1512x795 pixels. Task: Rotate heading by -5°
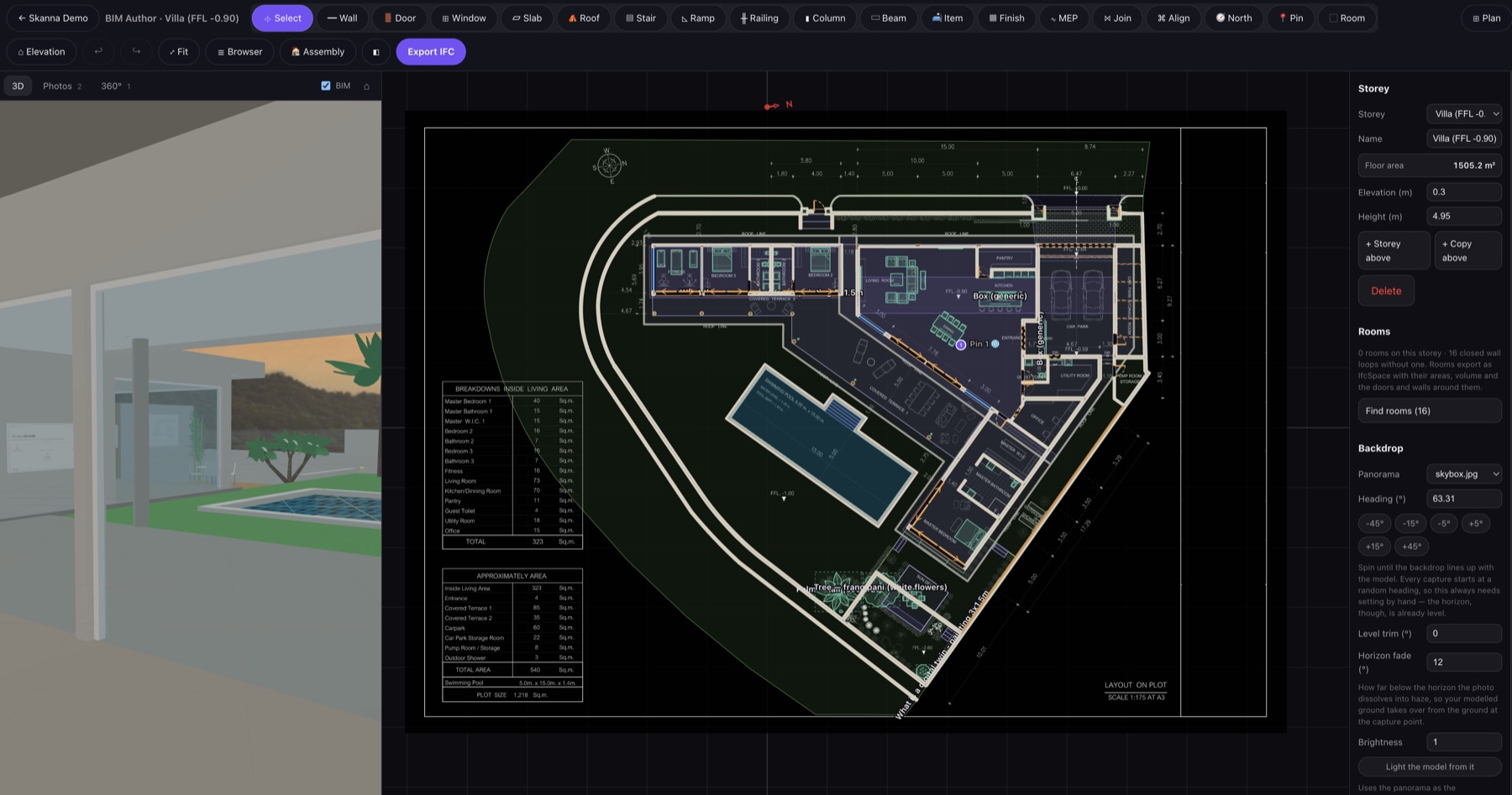click(x=1443, y=523)
